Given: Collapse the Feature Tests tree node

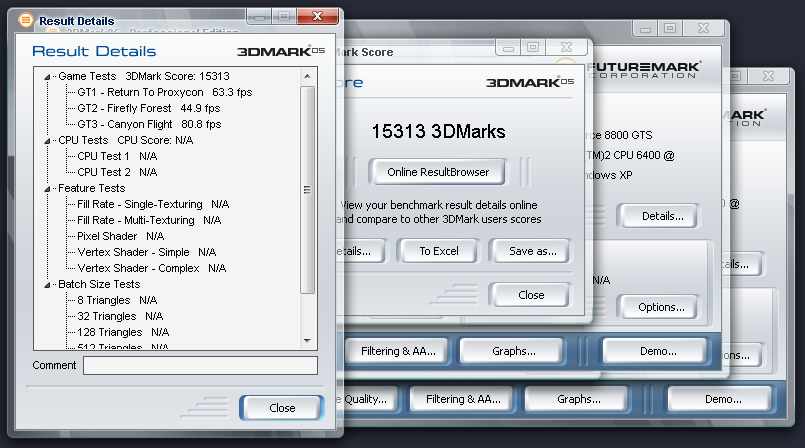Looking at the screenshot, I should (47, 189).
